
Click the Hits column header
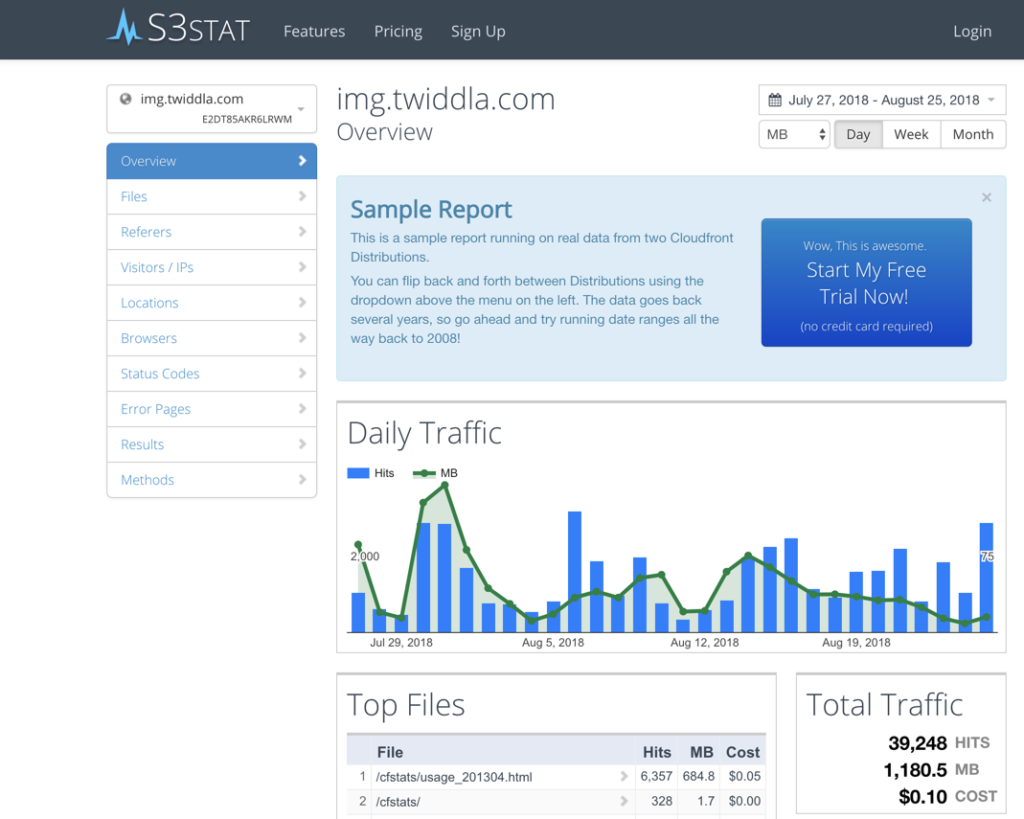click(656, 752)
